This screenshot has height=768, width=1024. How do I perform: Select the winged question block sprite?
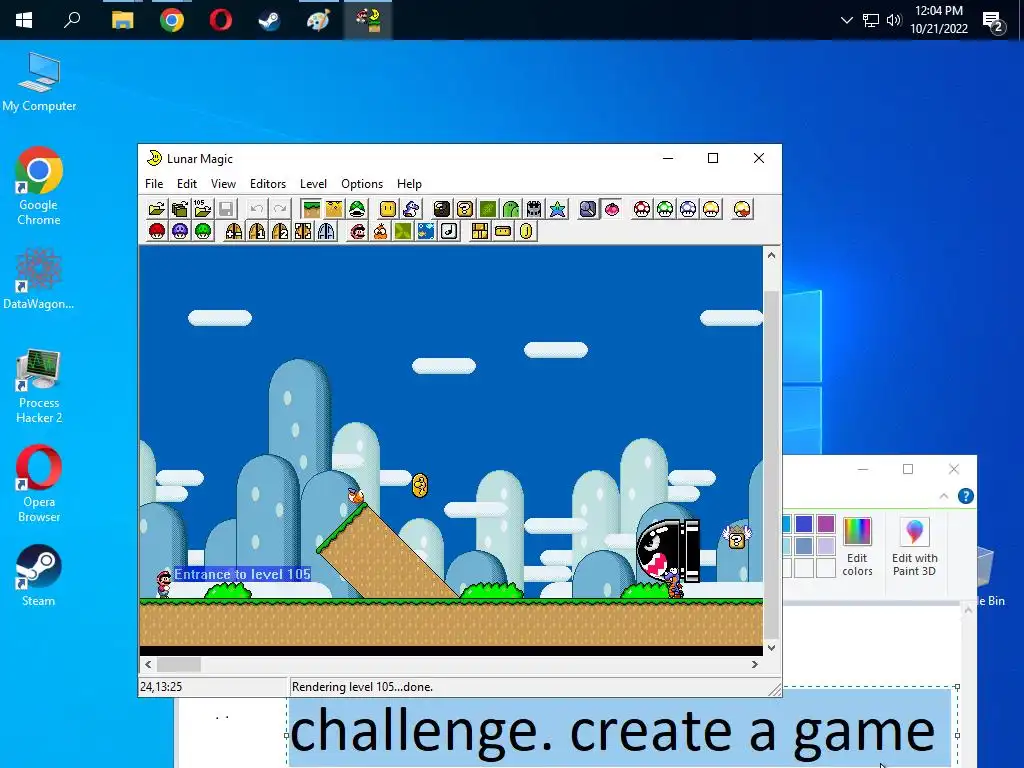pos(737,537)
